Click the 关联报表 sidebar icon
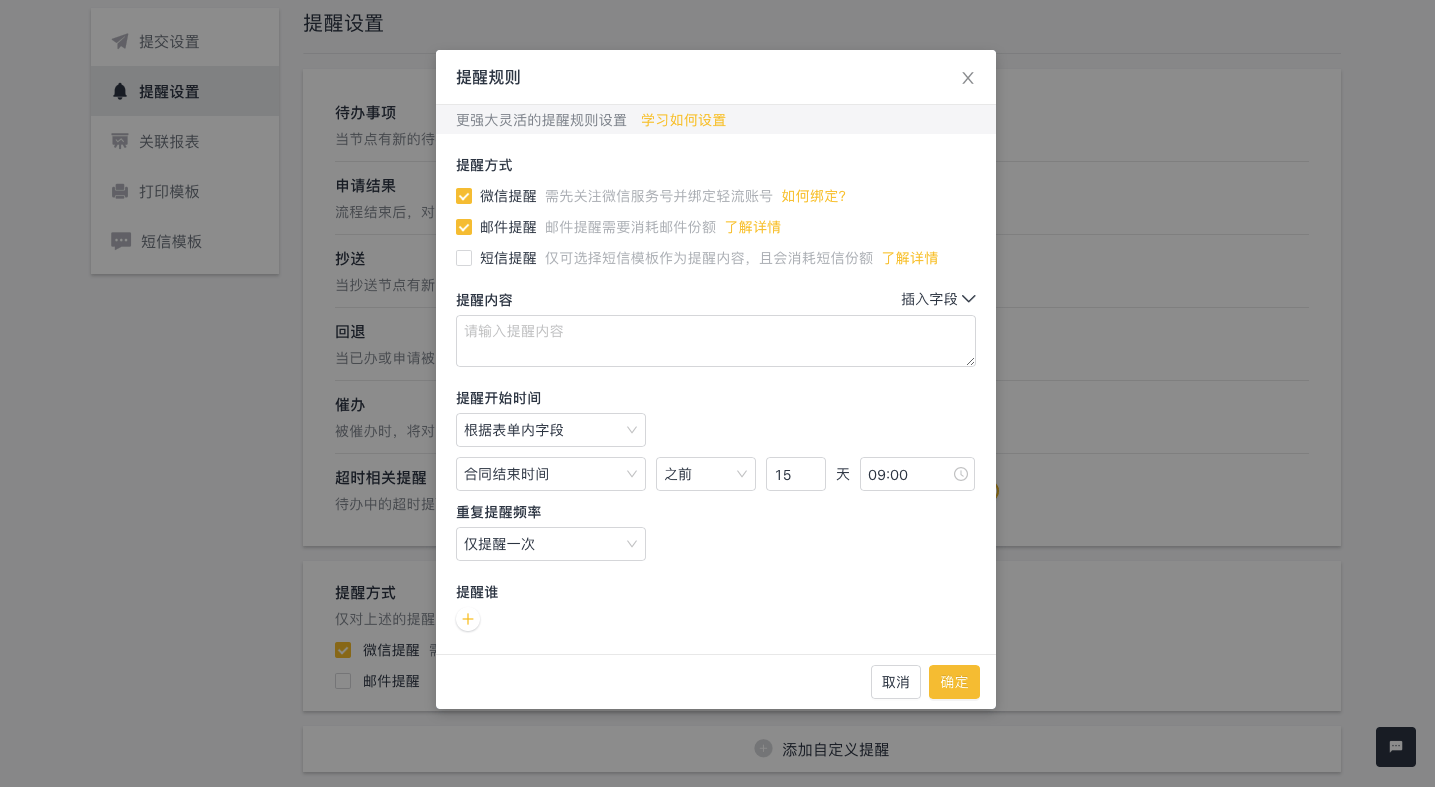1435x787 pixels. click(120, 141)
